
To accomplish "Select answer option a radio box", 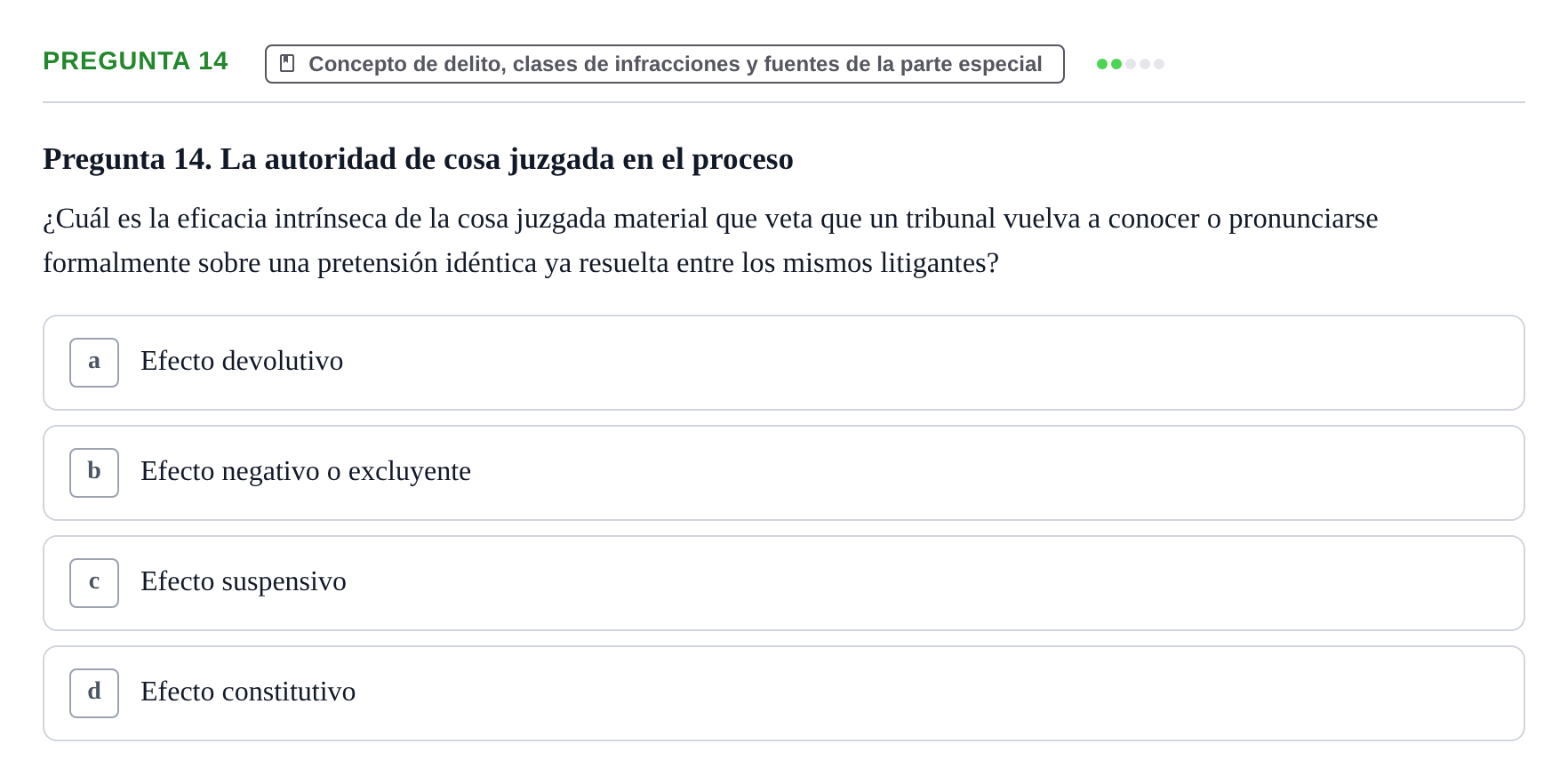I will pos(94,363).
